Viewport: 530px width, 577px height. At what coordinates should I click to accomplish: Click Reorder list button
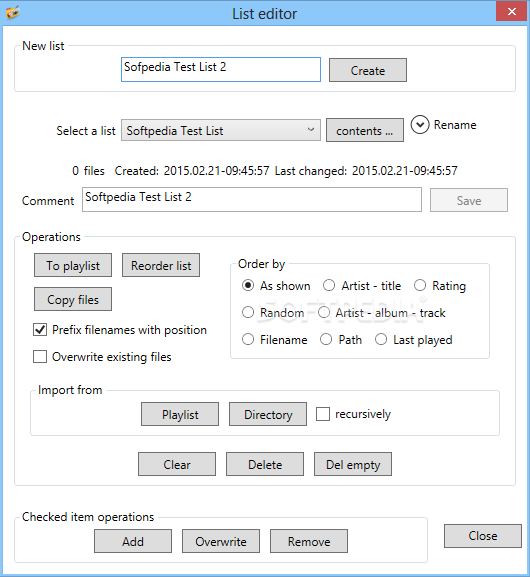[x=161, y=265]
